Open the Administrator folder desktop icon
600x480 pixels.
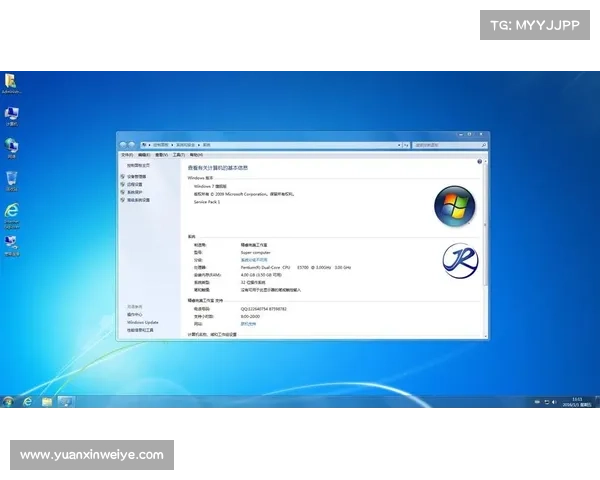point(11,83)
